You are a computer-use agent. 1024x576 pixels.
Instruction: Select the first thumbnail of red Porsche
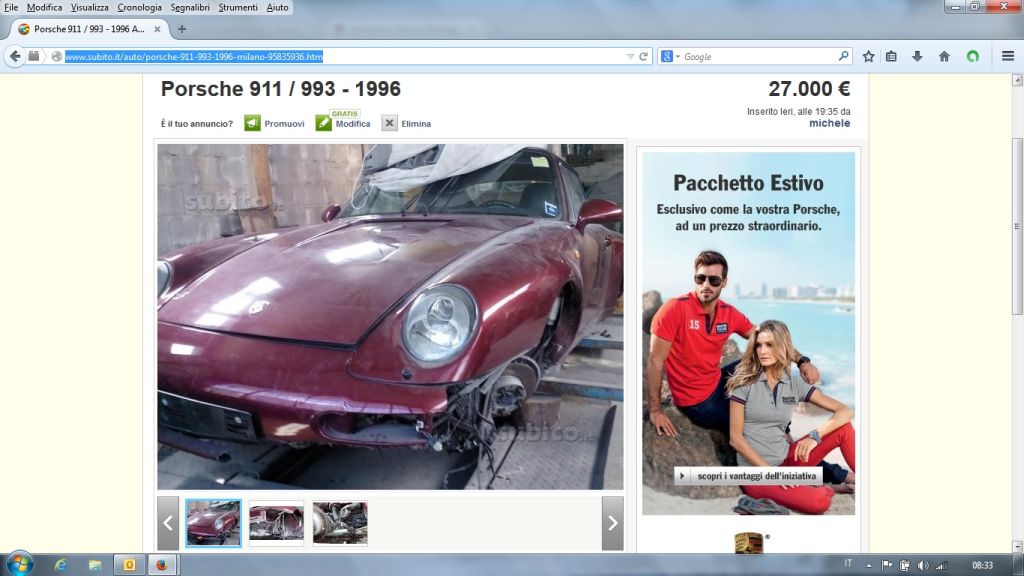tap(213, 522)
